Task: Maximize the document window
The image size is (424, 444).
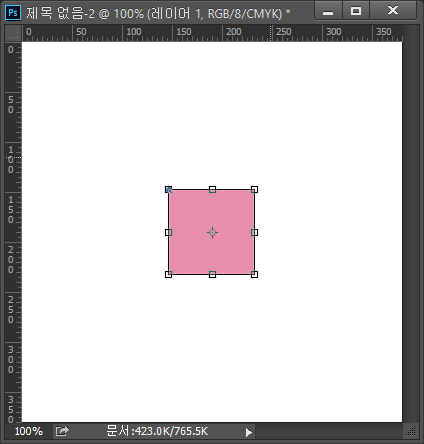Action: coord(356,11)
